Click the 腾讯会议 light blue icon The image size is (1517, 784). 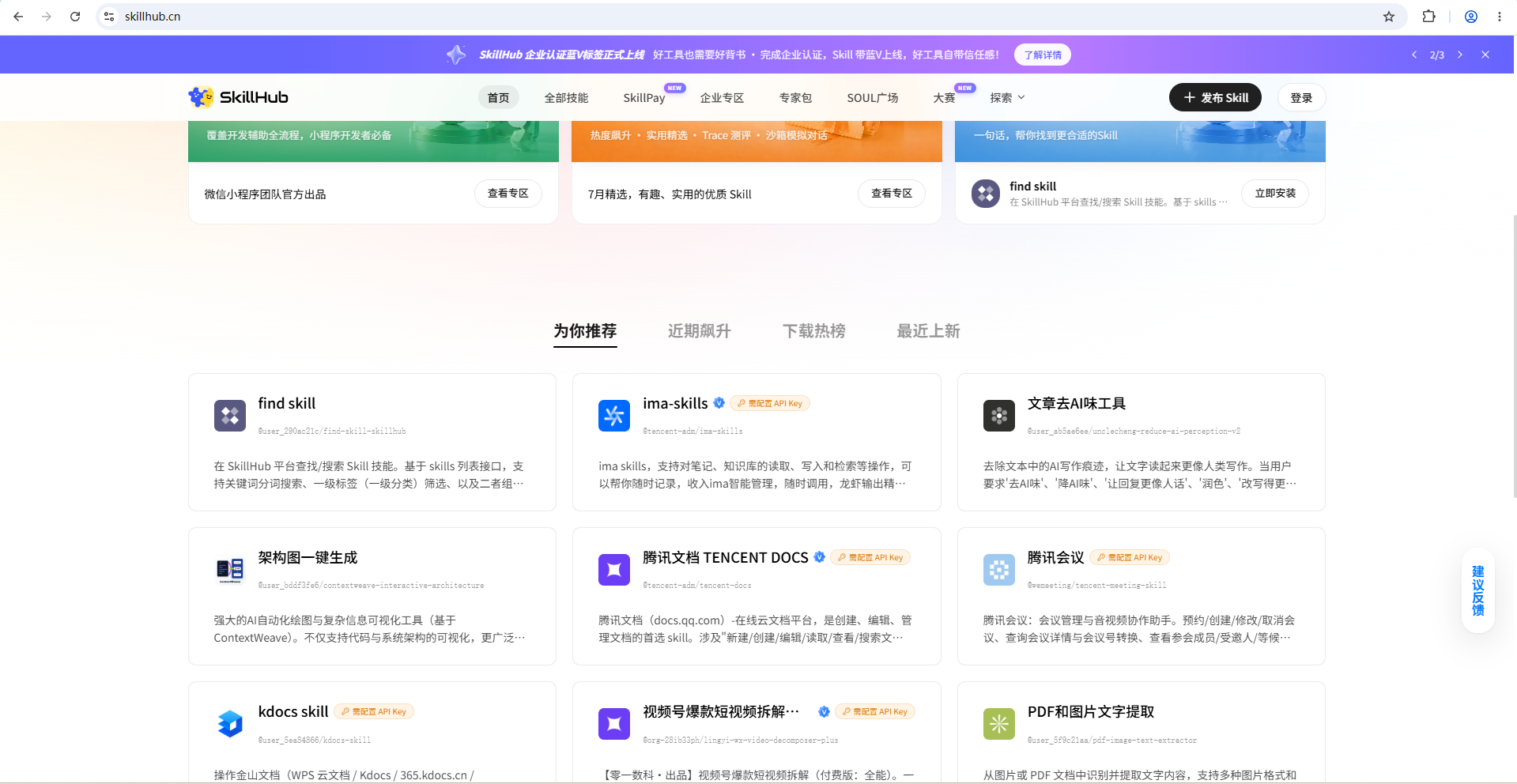999,570
